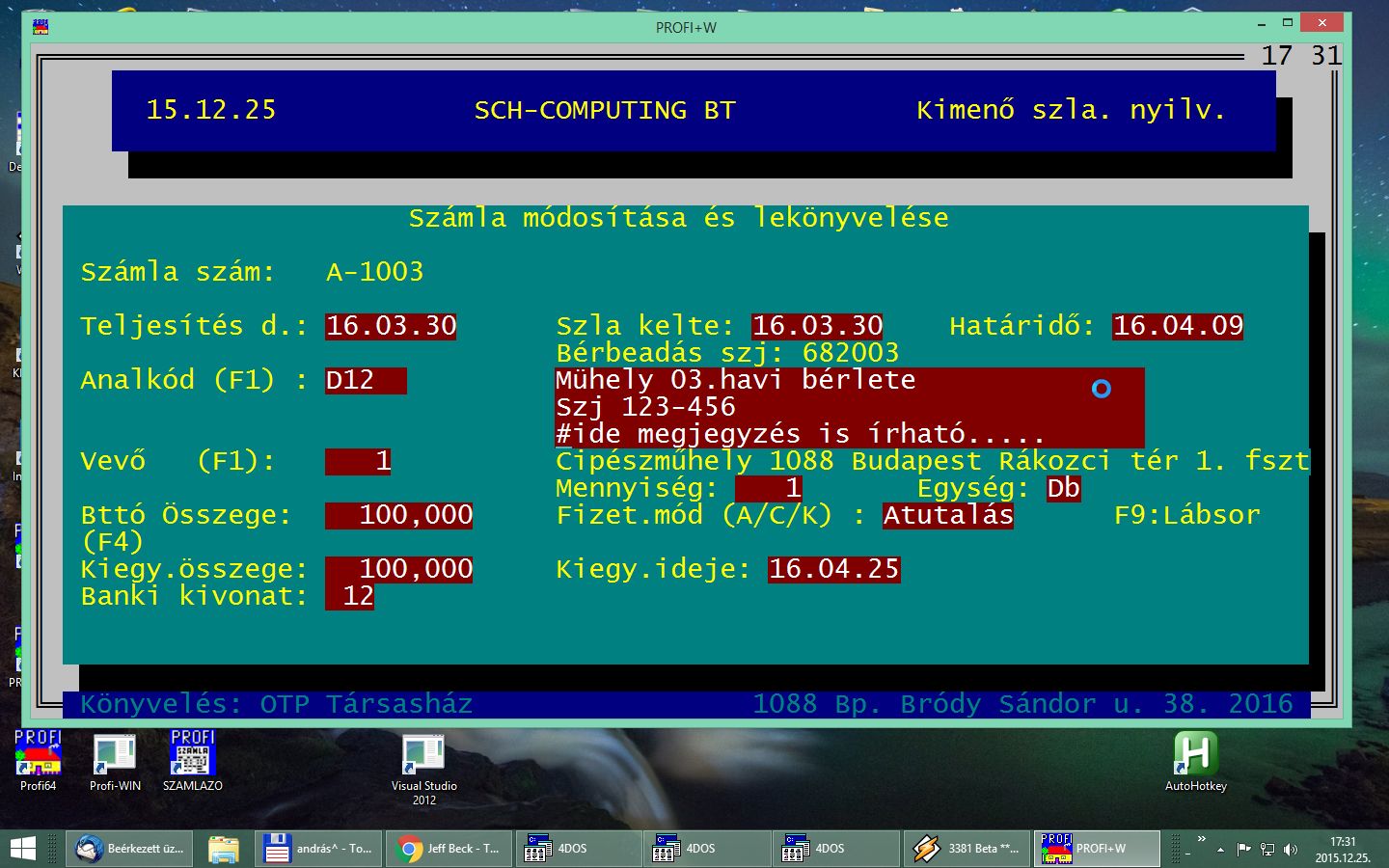Open the Winamp 3381 Beta taskbar item
This screenshot has height=868, width=1389.
pyautogui.click(x=967, y=849)
